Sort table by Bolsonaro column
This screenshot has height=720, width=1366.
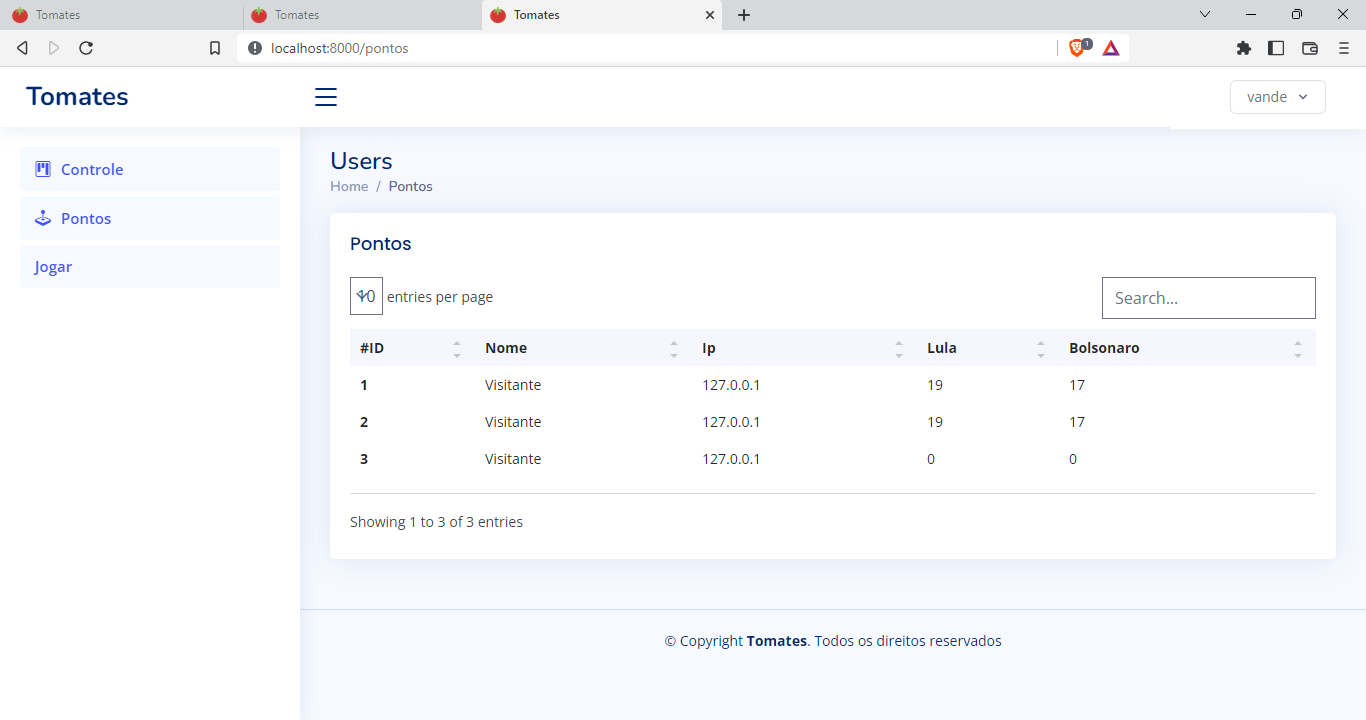coord(1187,348)
